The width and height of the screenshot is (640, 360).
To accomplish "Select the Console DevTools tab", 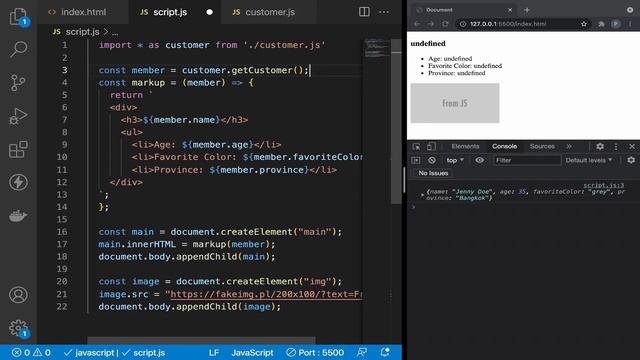I will (504, 147).
